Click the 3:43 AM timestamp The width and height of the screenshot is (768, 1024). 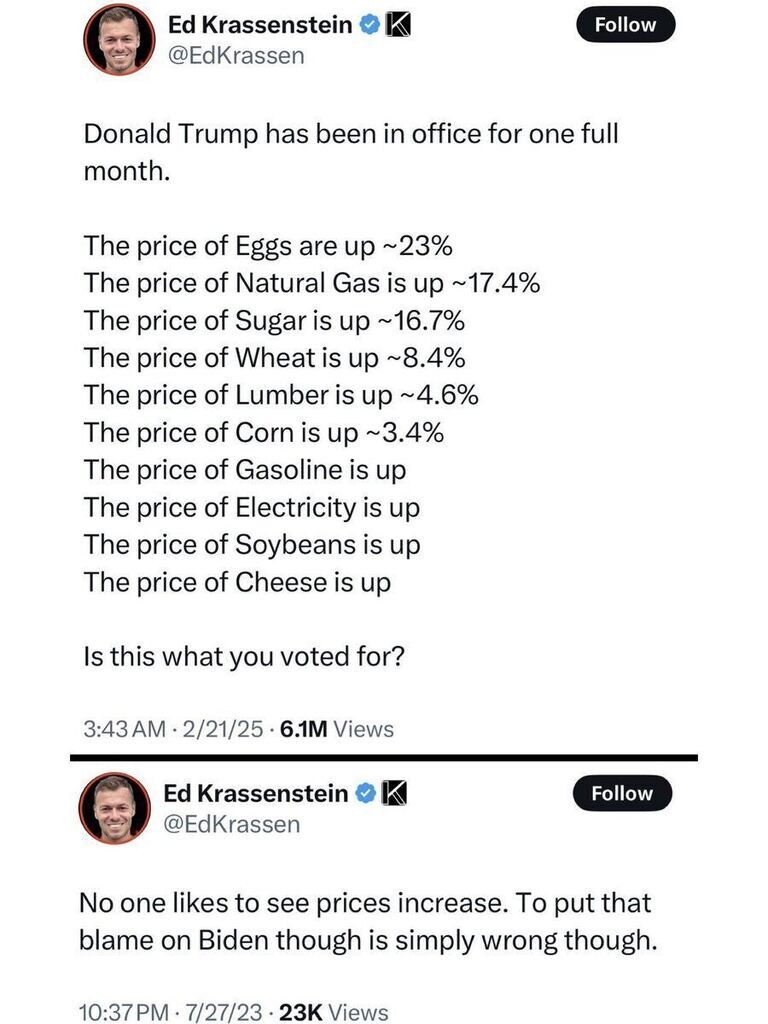click(x=125, y=729)
